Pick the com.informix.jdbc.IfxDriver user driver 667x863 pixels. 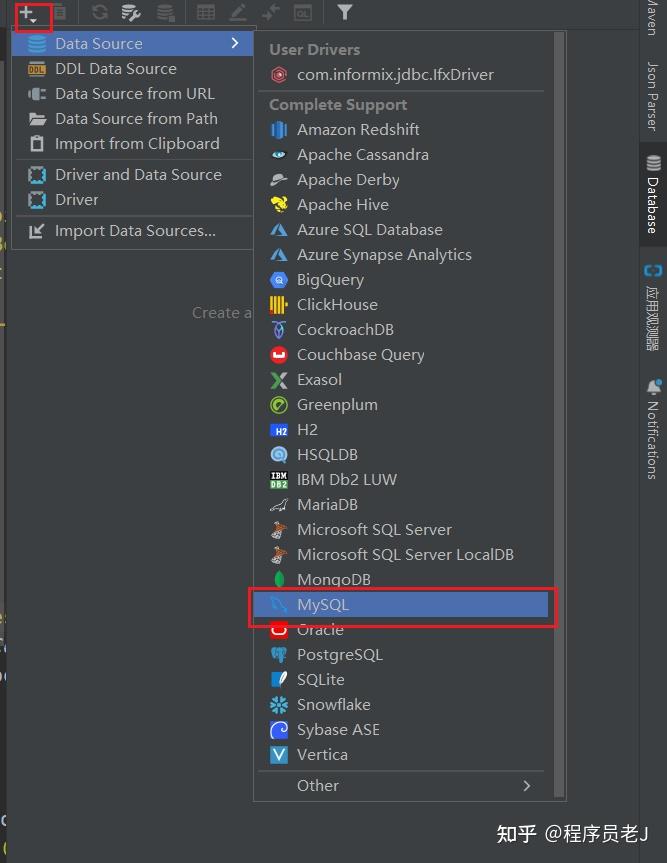(395, 75)
